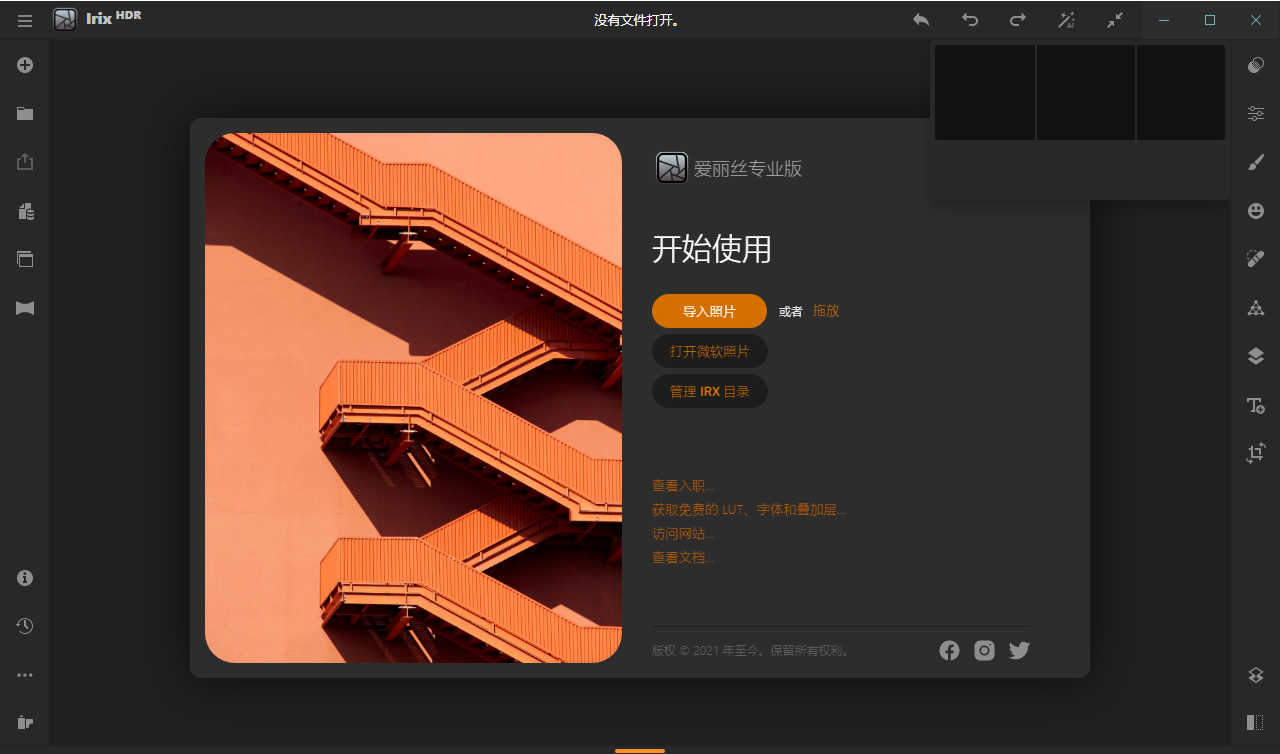Expand the hamburger menu
Image resolution: width=1280 pixels, height=754 pixels.
[25, 19]
